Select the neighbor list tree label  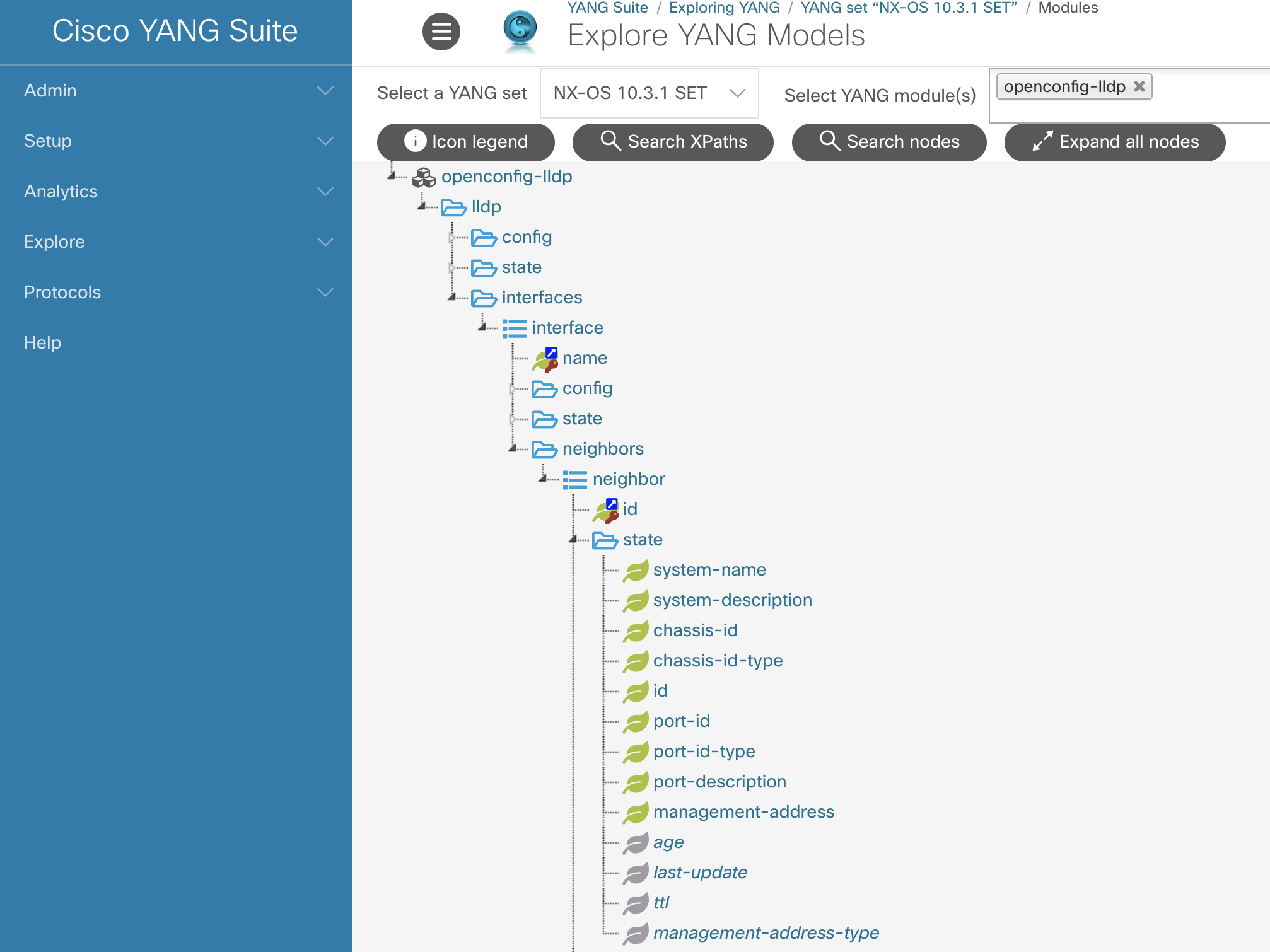pyautogui.click(x=629, y=479)
